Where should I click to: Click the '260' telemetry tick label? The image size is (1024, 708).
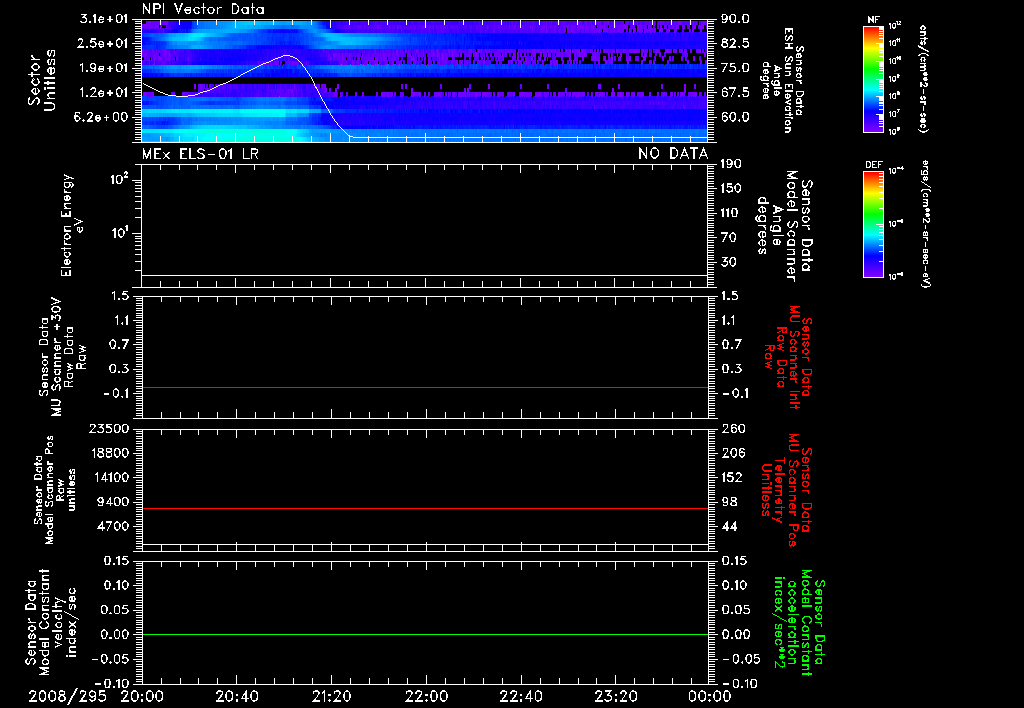click(x=733, y=429)
